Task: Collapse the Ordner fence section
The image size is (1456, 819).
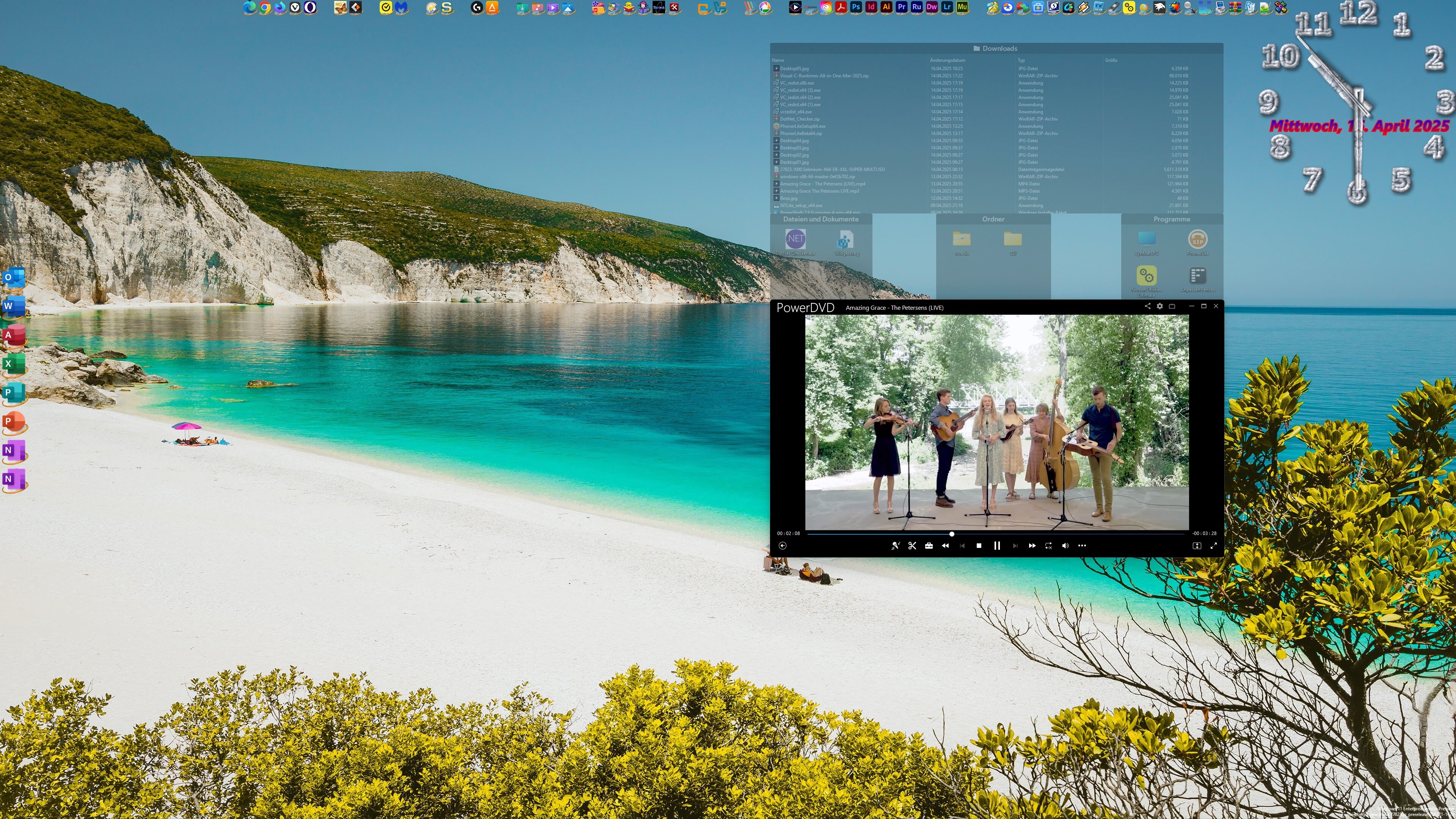Action: (993, 219)
